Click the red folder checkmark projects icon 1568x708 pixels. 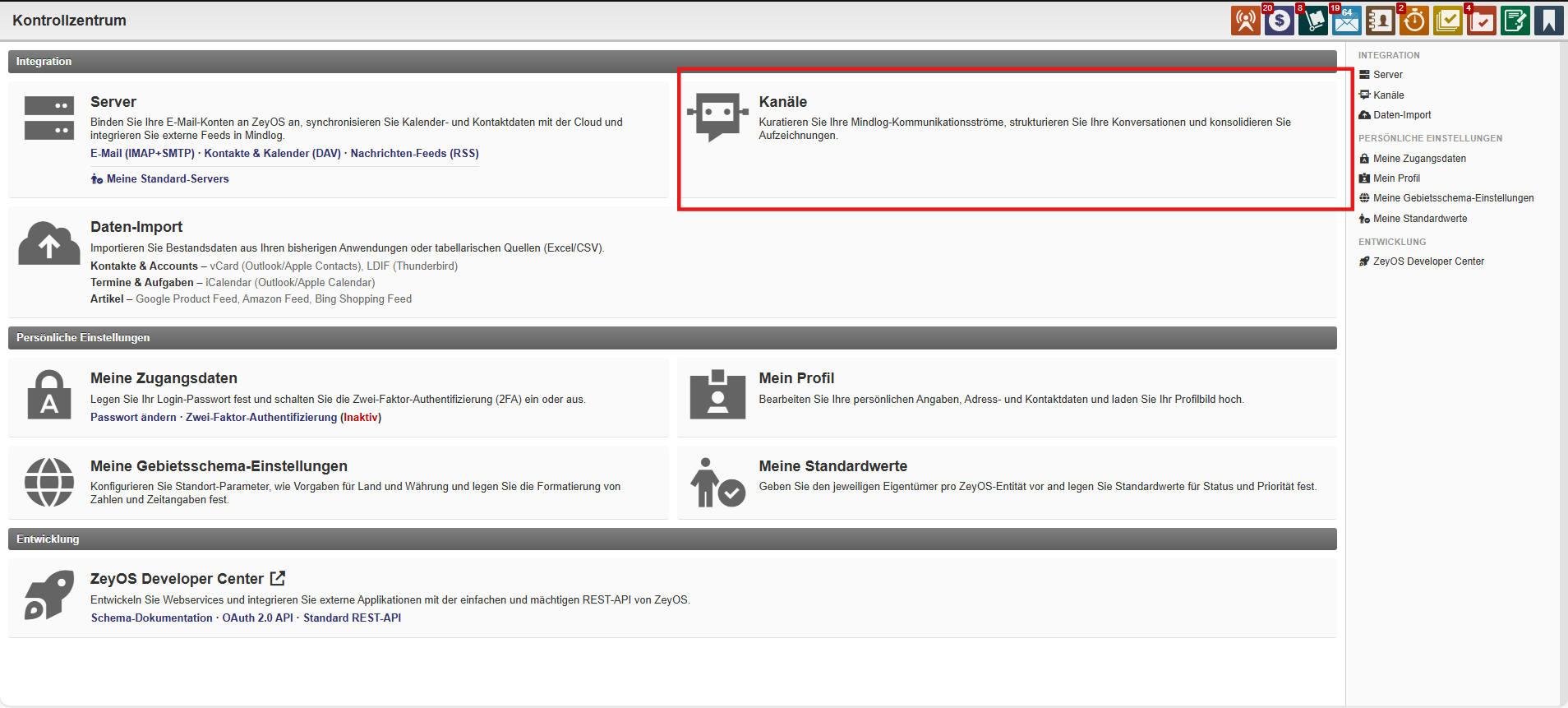coord(1481,21)
